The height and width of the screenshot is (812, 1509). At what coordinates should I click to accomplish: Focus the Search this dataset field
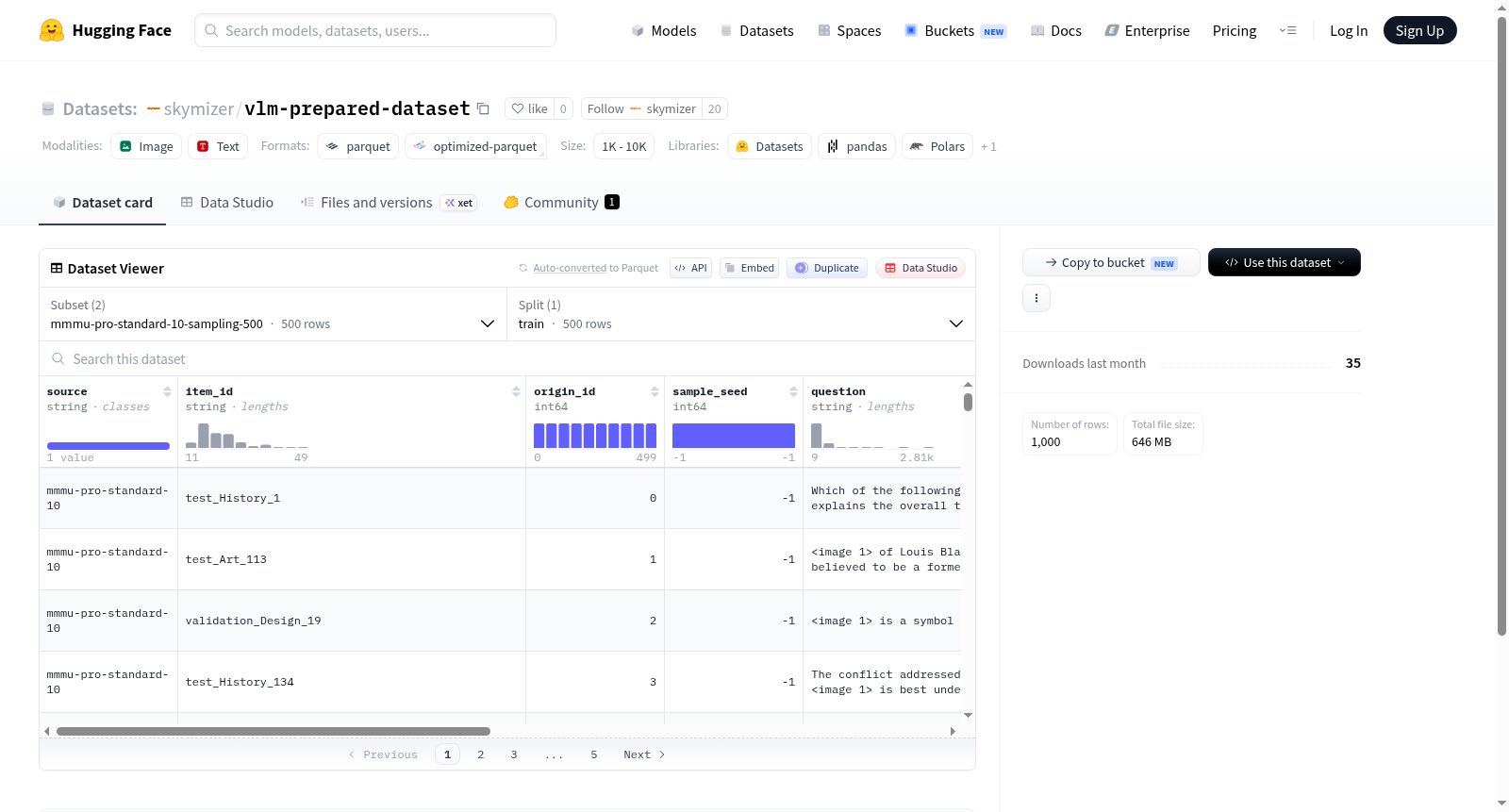click(x=507, y=359)
